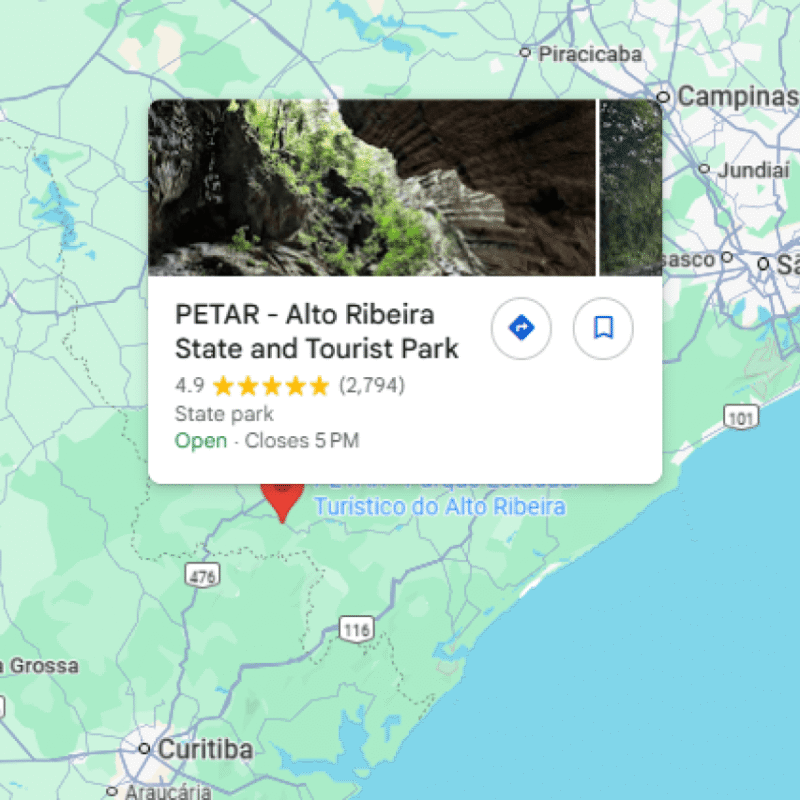Click the Open · Closes 5 PM hours
The image size is (800, 800).
(x=267, y=440)
